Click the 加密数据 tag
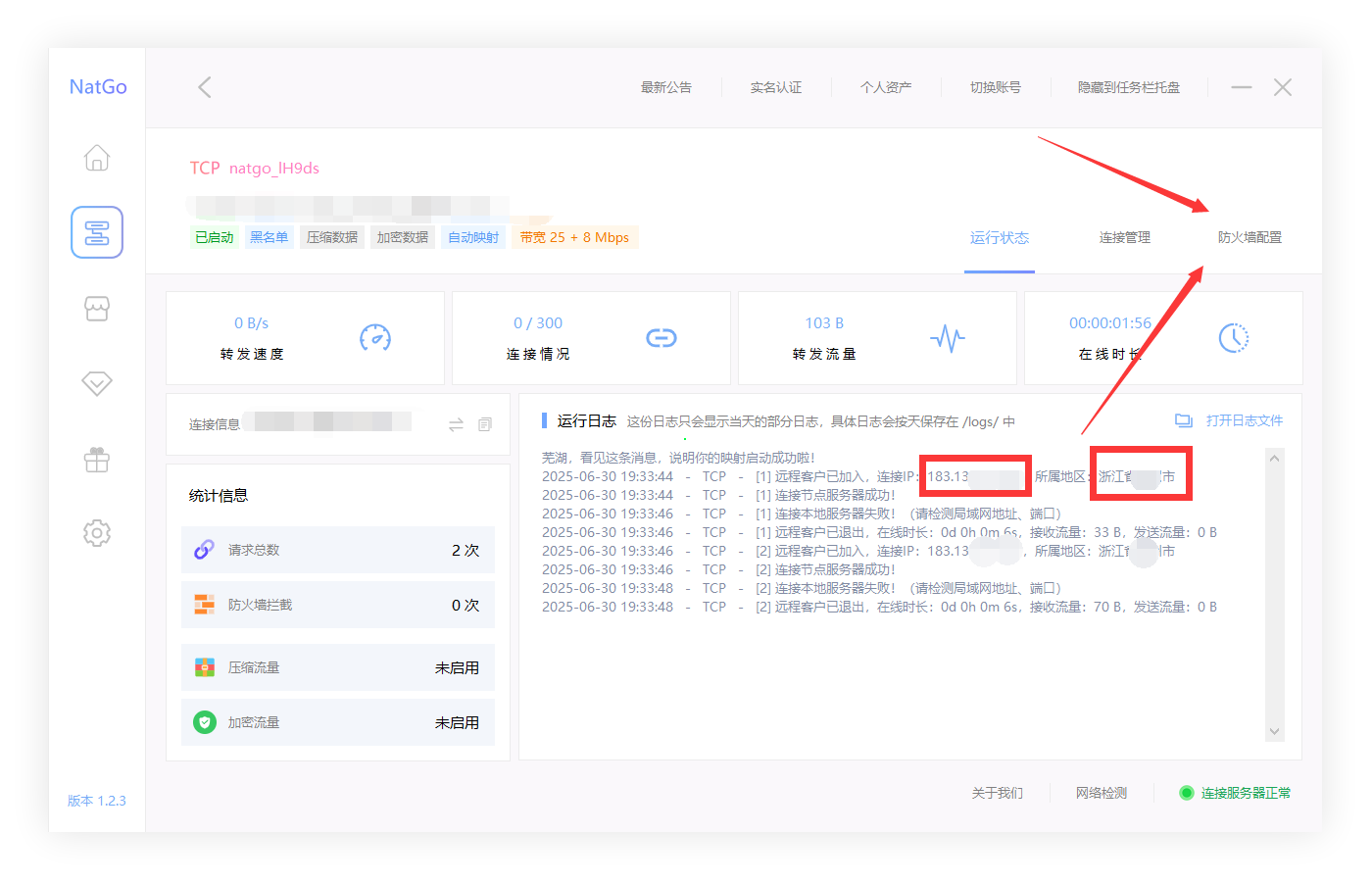 tap(403, 237)
